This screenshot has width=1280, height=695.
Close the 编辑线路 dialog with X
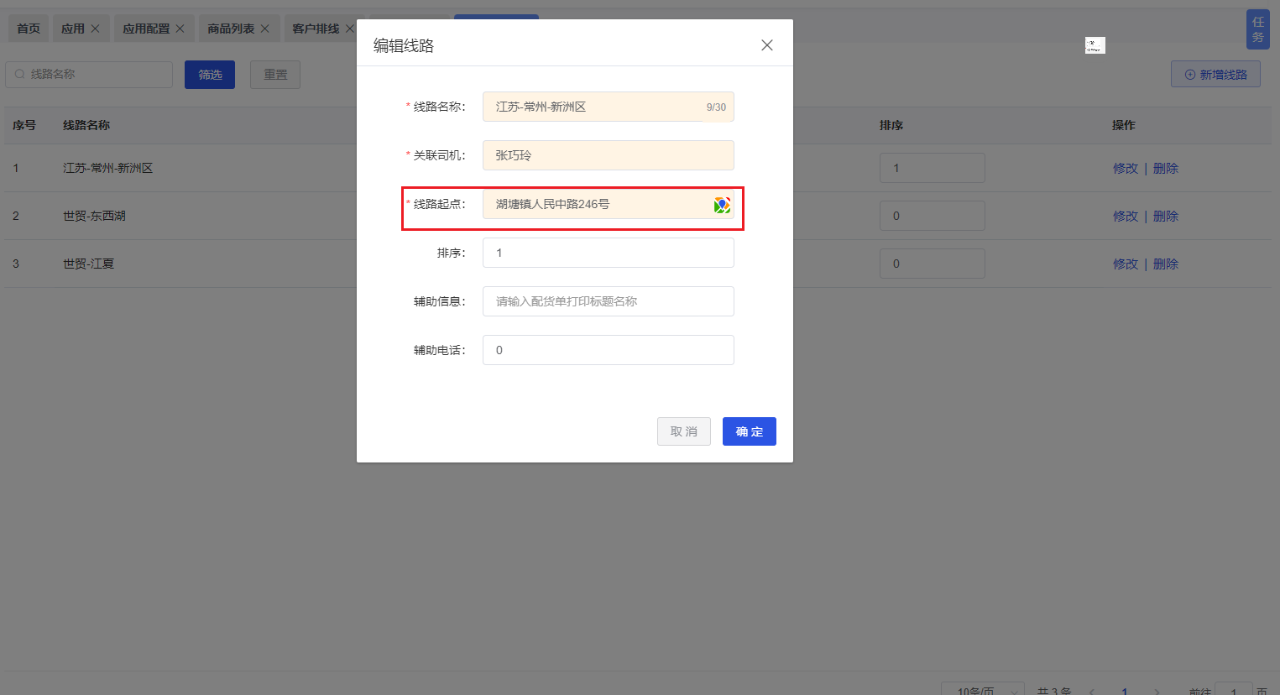pos(767,45)
